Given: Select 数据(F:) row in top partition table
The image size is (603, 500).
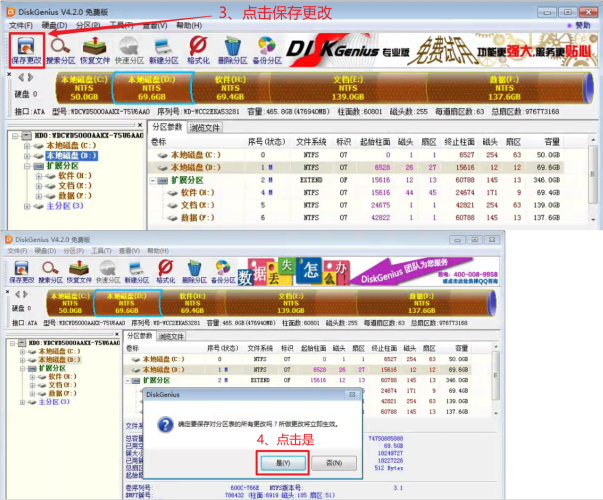Looking at the screenshot, I should pyautogui.click(x=355, y=218).
